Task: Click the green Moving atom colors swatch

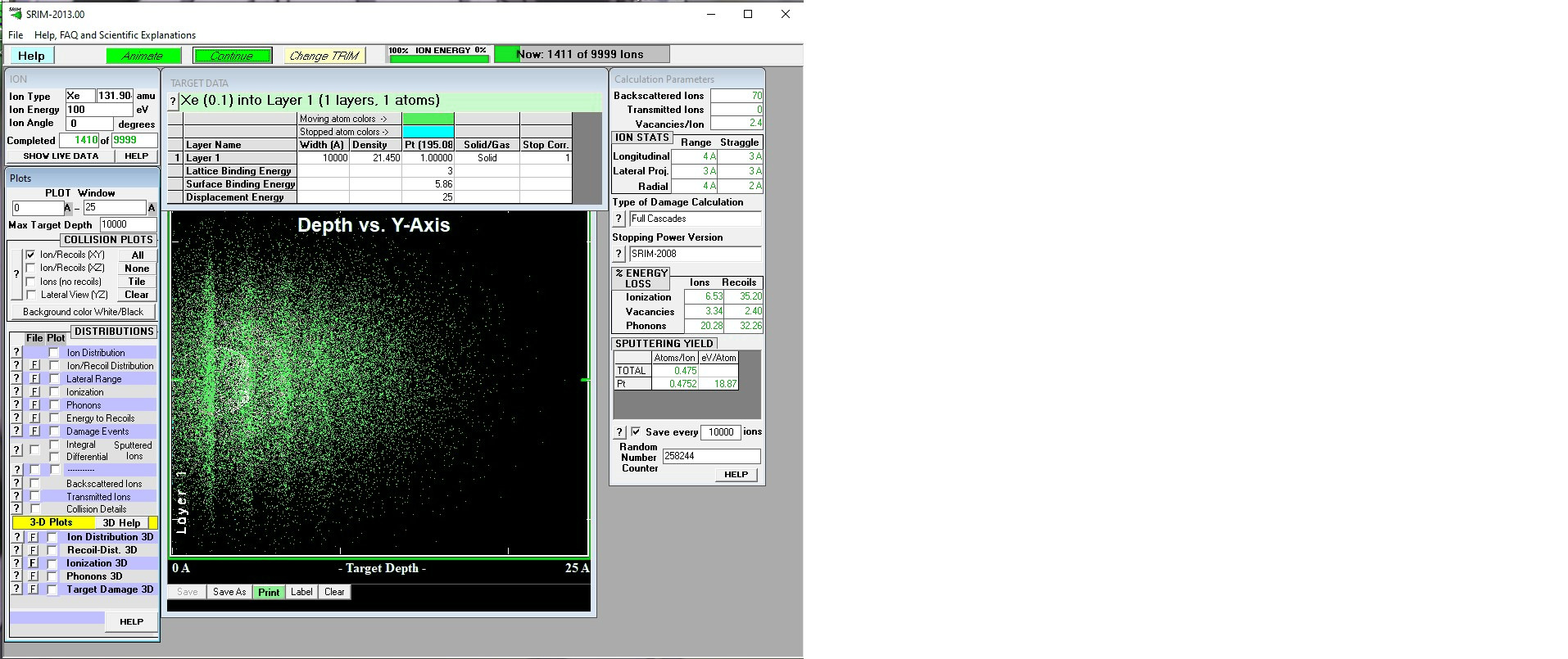Action: click(428, 119)
